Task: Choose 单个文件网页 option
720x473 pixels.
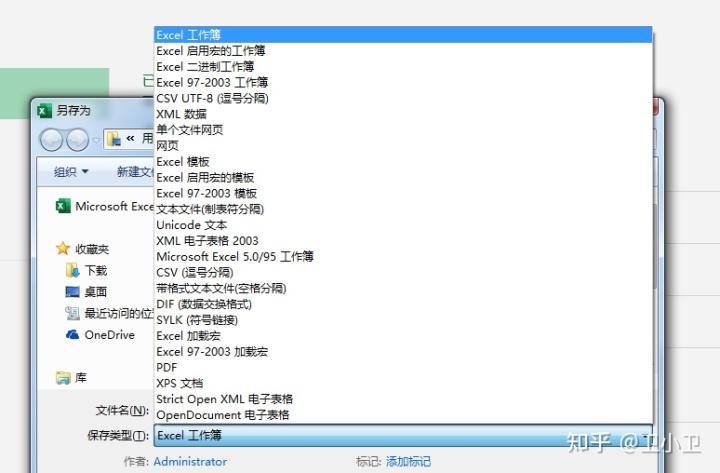Action: click(403, 130)
